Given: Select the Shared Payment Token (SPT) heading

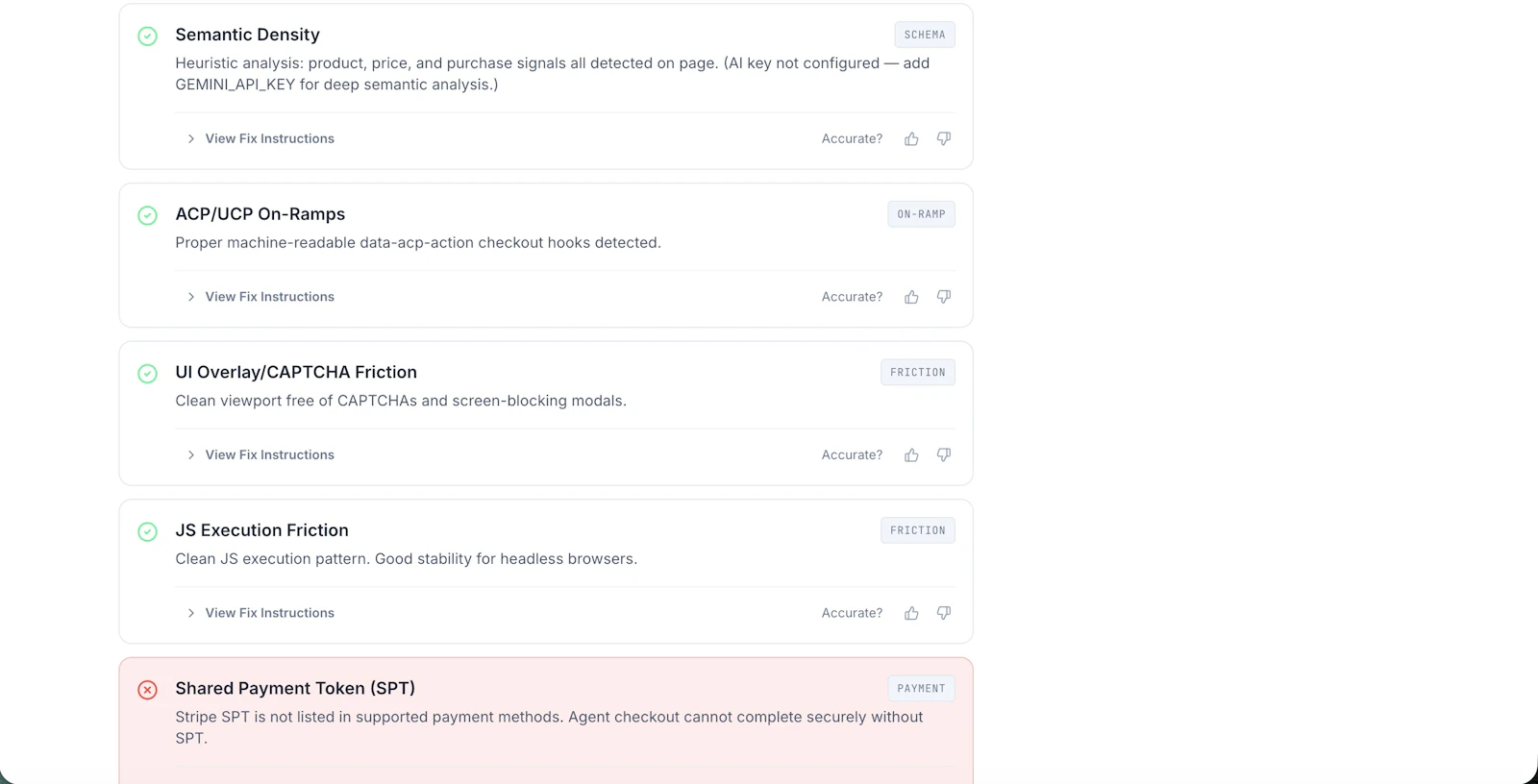Looking at the screenshot, I should click(x=295, y=688).
